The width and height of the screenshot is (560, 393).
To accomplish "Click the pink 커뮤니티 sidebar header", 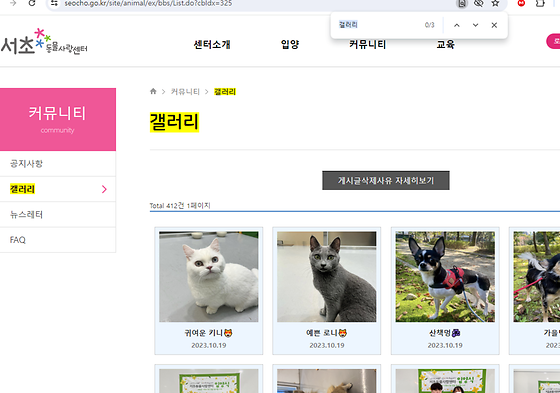I will [x=58, y=119].
